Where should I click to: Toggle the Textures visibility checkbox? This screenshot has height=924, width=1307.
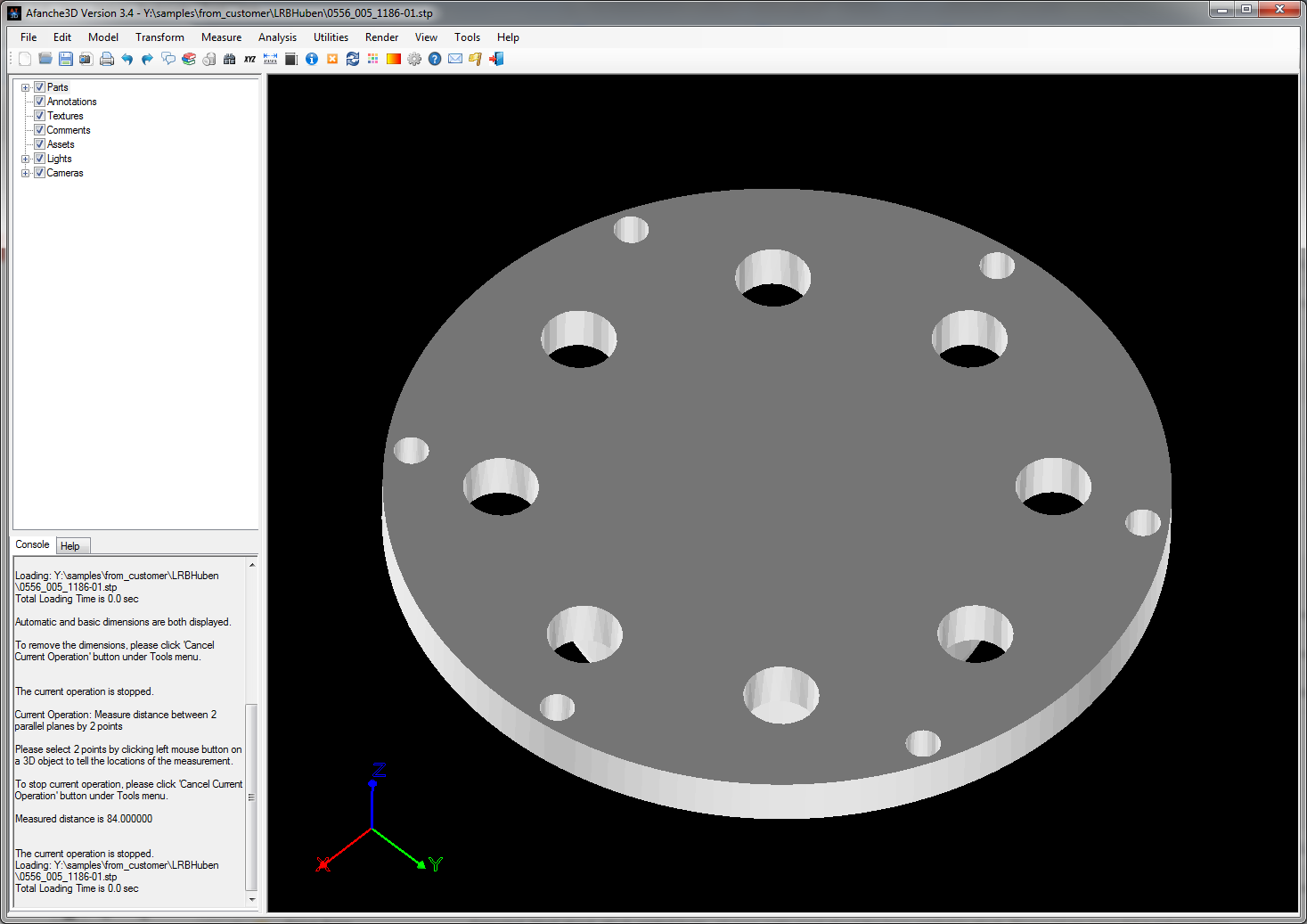pyautogui.click(x=39, y=116)
